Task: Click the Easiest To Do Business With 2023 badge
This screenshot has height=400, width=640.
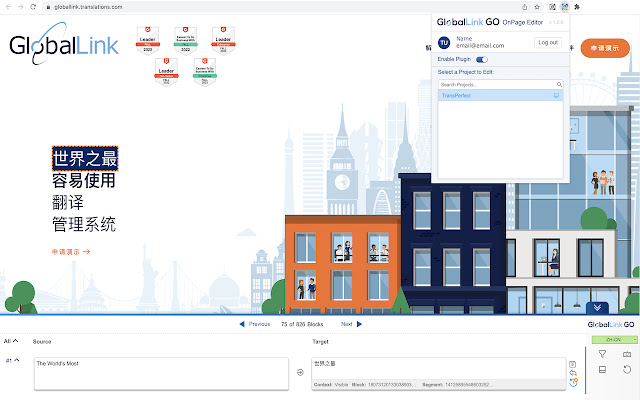Action: pos(186,41)
